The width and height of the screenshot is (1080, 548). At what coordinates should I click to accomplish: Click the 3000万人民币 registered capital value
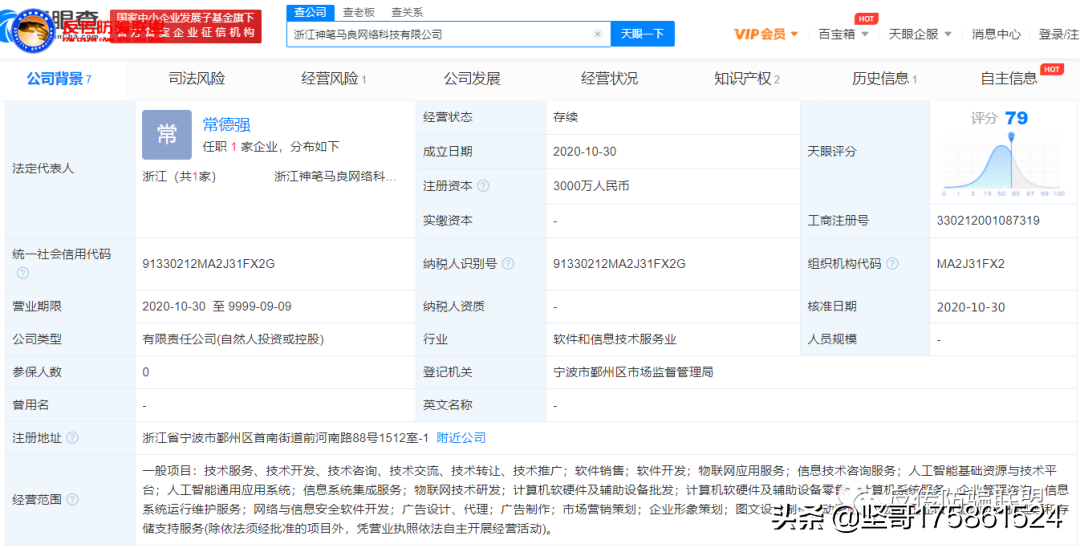591,186
